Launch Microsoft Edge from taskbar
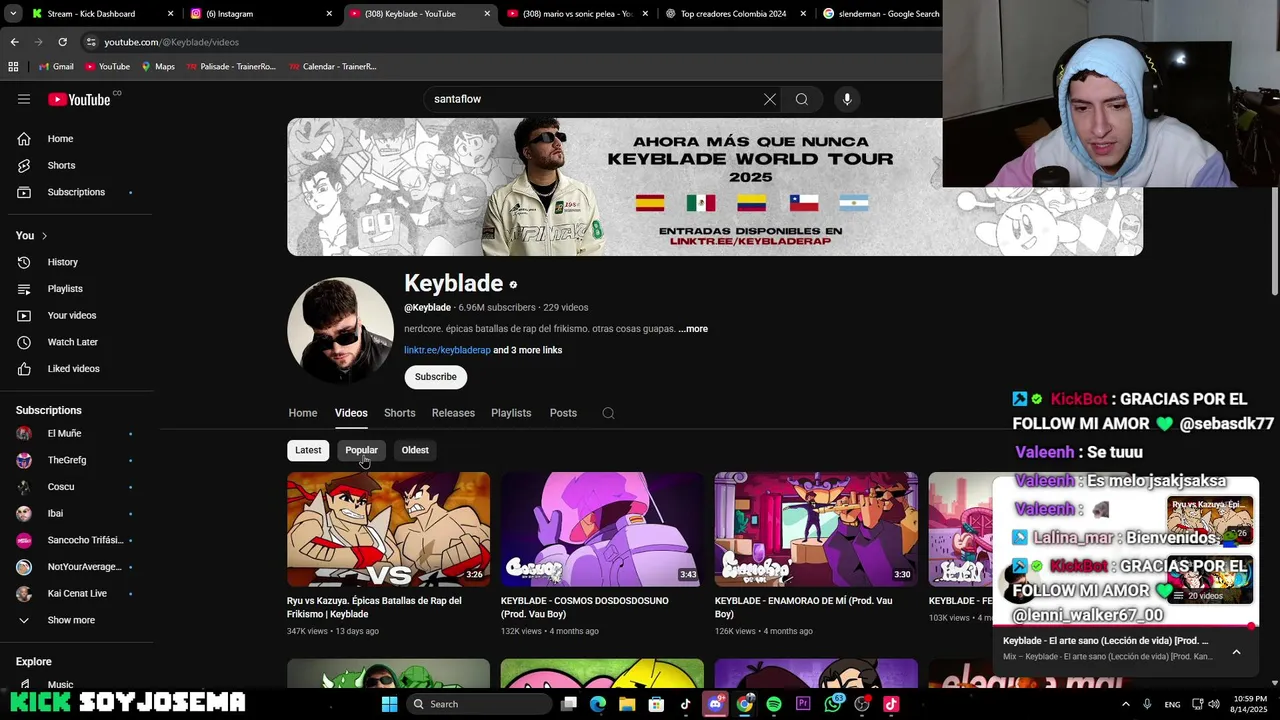 [598, 704]
